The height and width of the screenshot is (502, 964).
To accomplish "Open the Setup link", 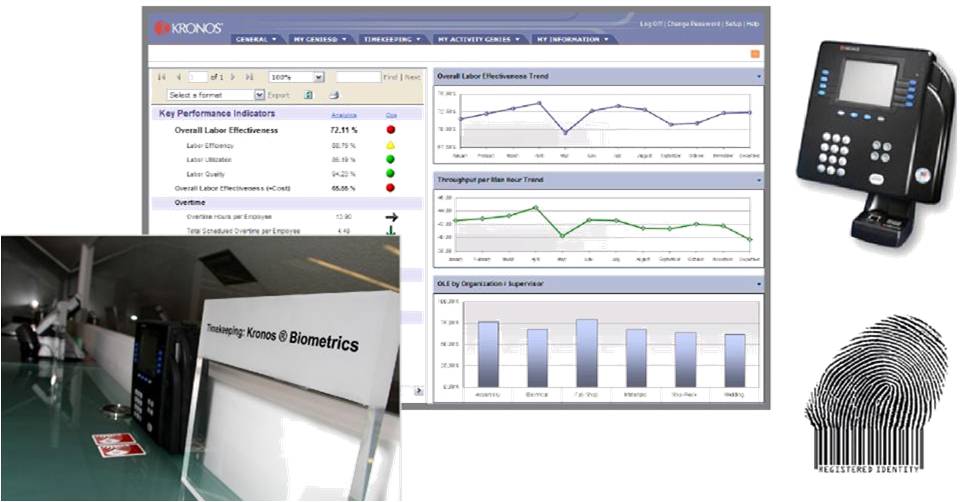I will pyautogui.click(x=733, y=24).
